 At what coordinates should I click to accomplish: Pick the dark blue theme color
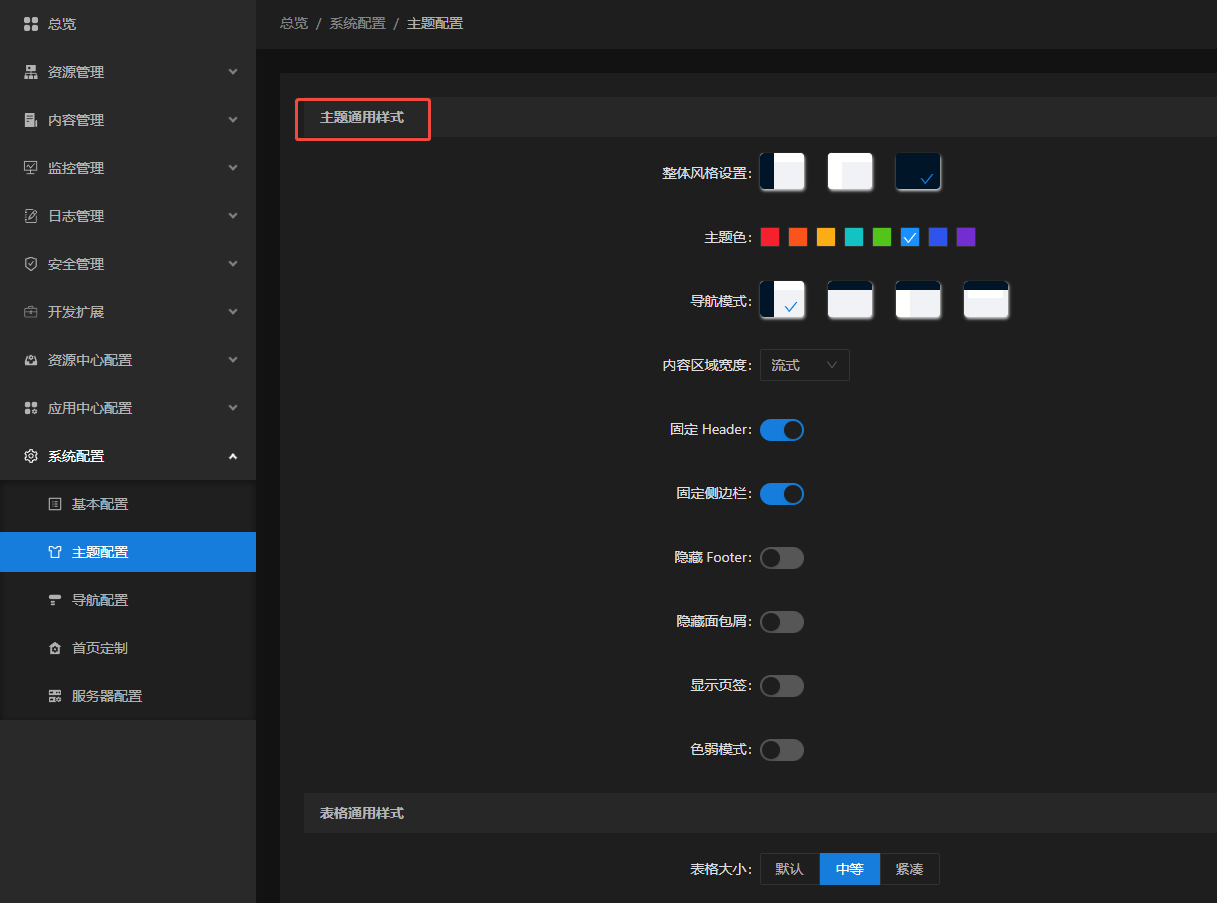tap(938, 237)
